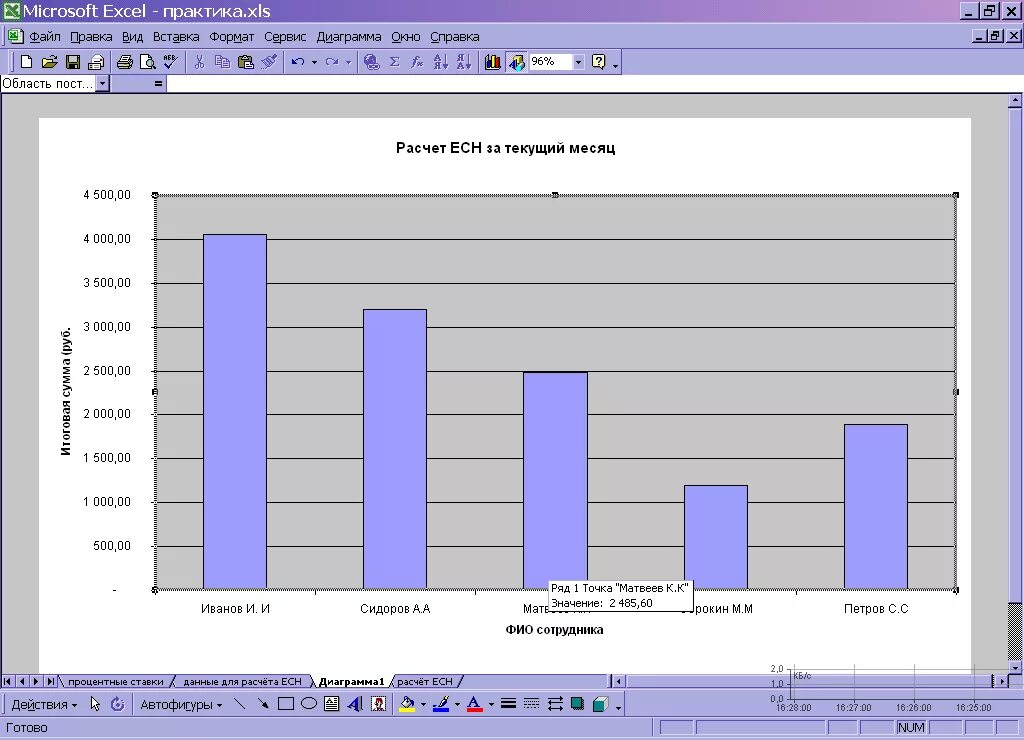Sort descending with Я-A icon
The width and height of the screenshot is (1024, 740).
(464, 62)
